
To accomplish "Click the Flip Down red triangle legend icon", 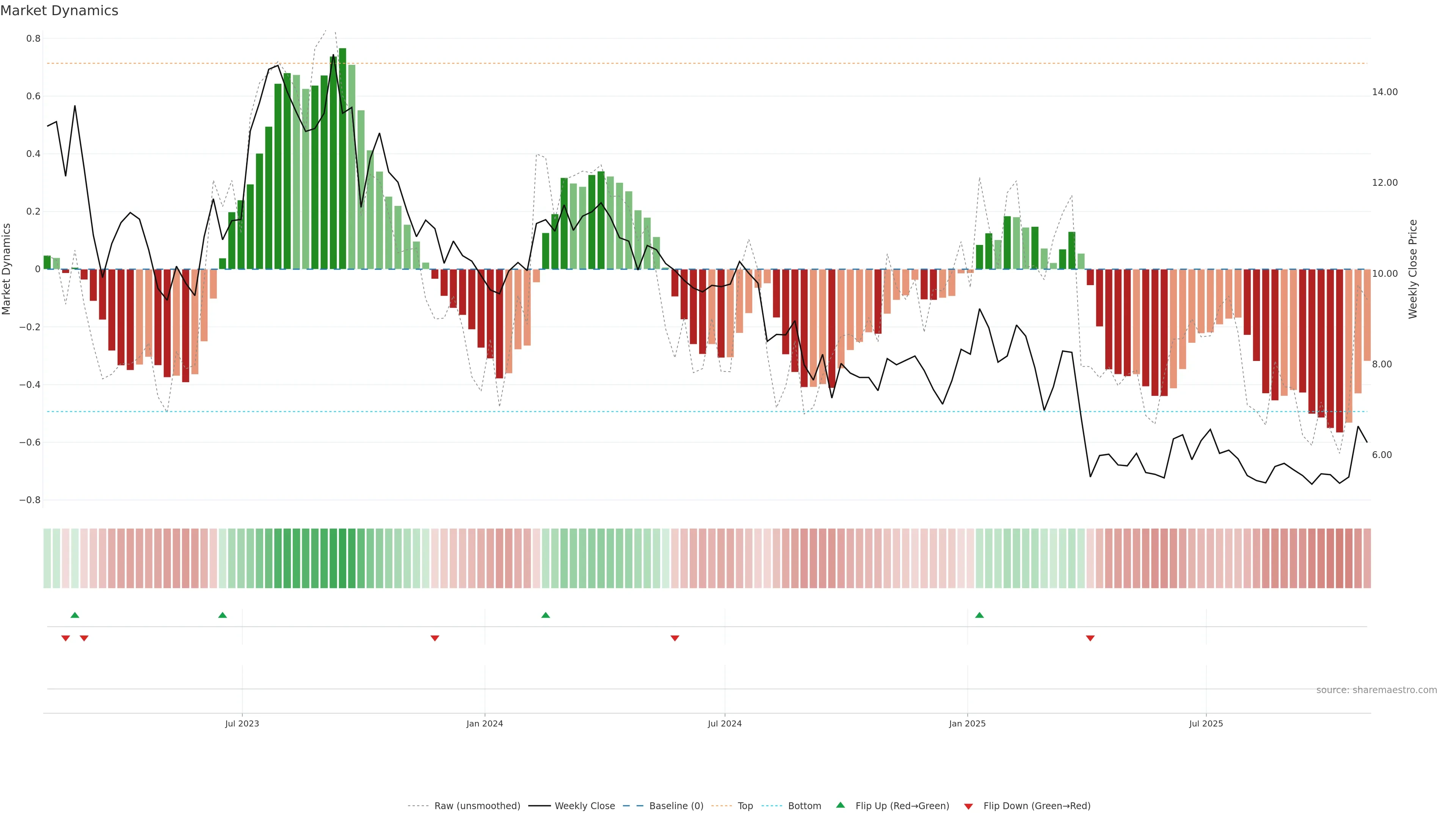I will tap(968, 806).
